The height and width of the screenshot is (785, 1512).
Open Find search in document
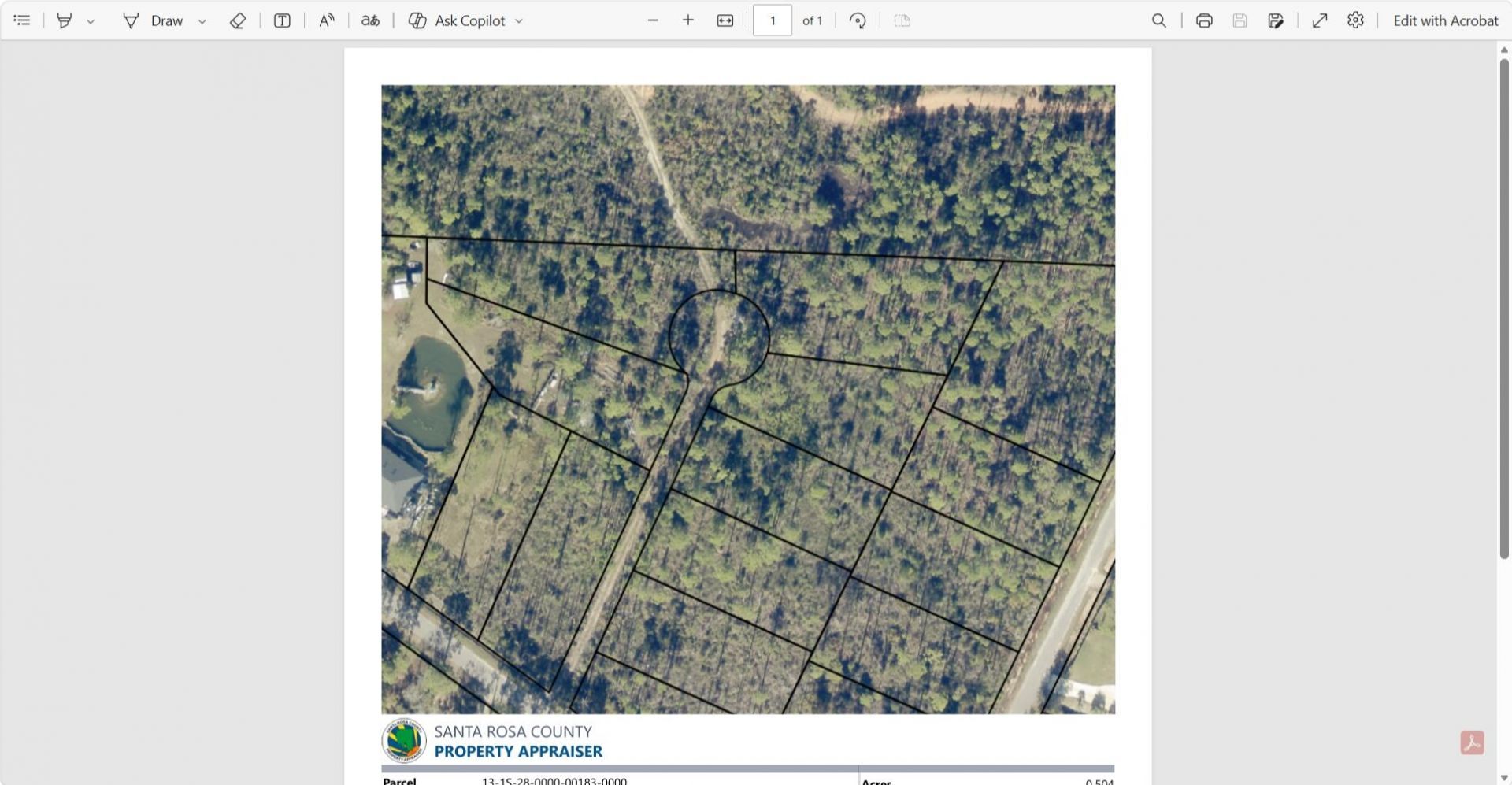click(1158, 20)
